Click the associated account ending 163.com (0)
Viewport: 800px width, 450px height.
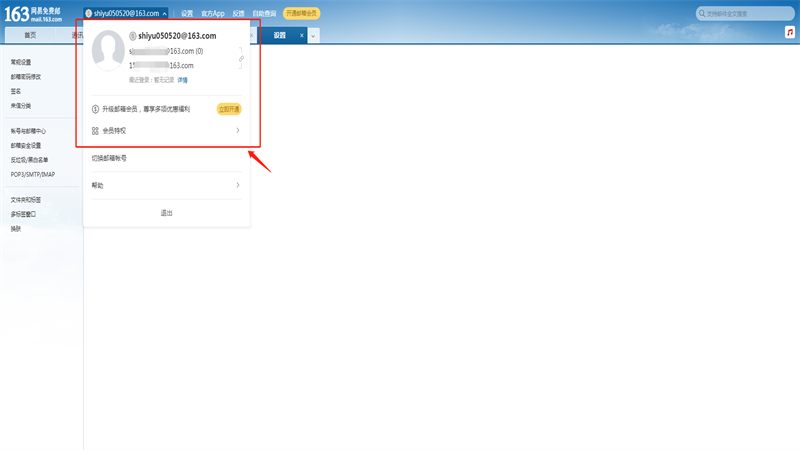(x=166, y=51)
